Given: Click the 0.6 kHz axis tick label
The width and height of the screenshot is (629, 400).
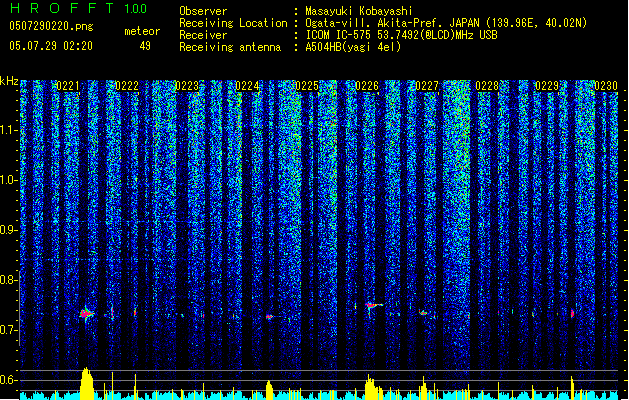Looking at the screenshot, I should pos(9,380).
